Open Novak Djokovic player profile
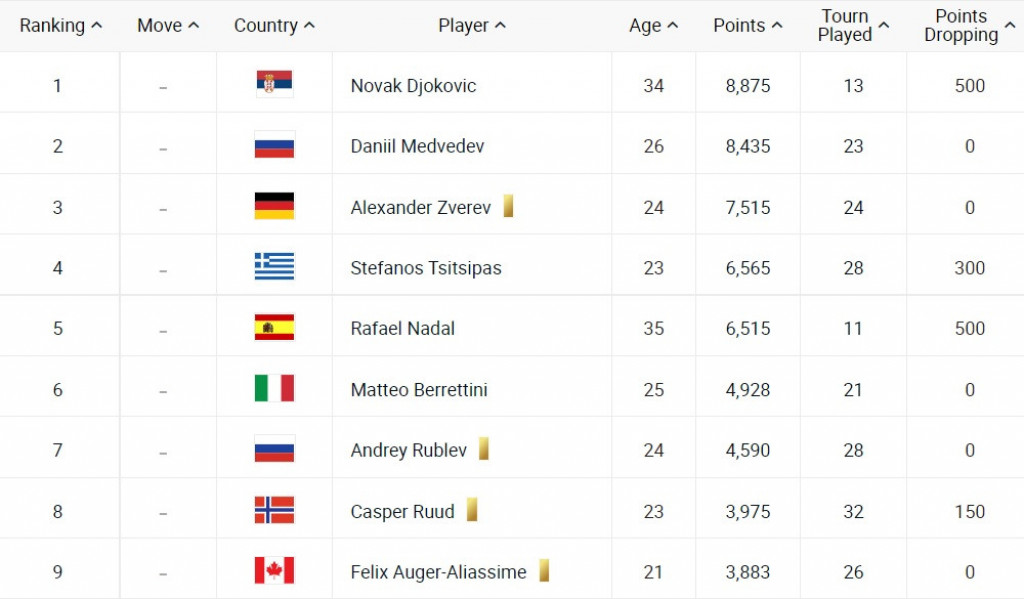The image size is (1024, 599). [x=413, y=86]
